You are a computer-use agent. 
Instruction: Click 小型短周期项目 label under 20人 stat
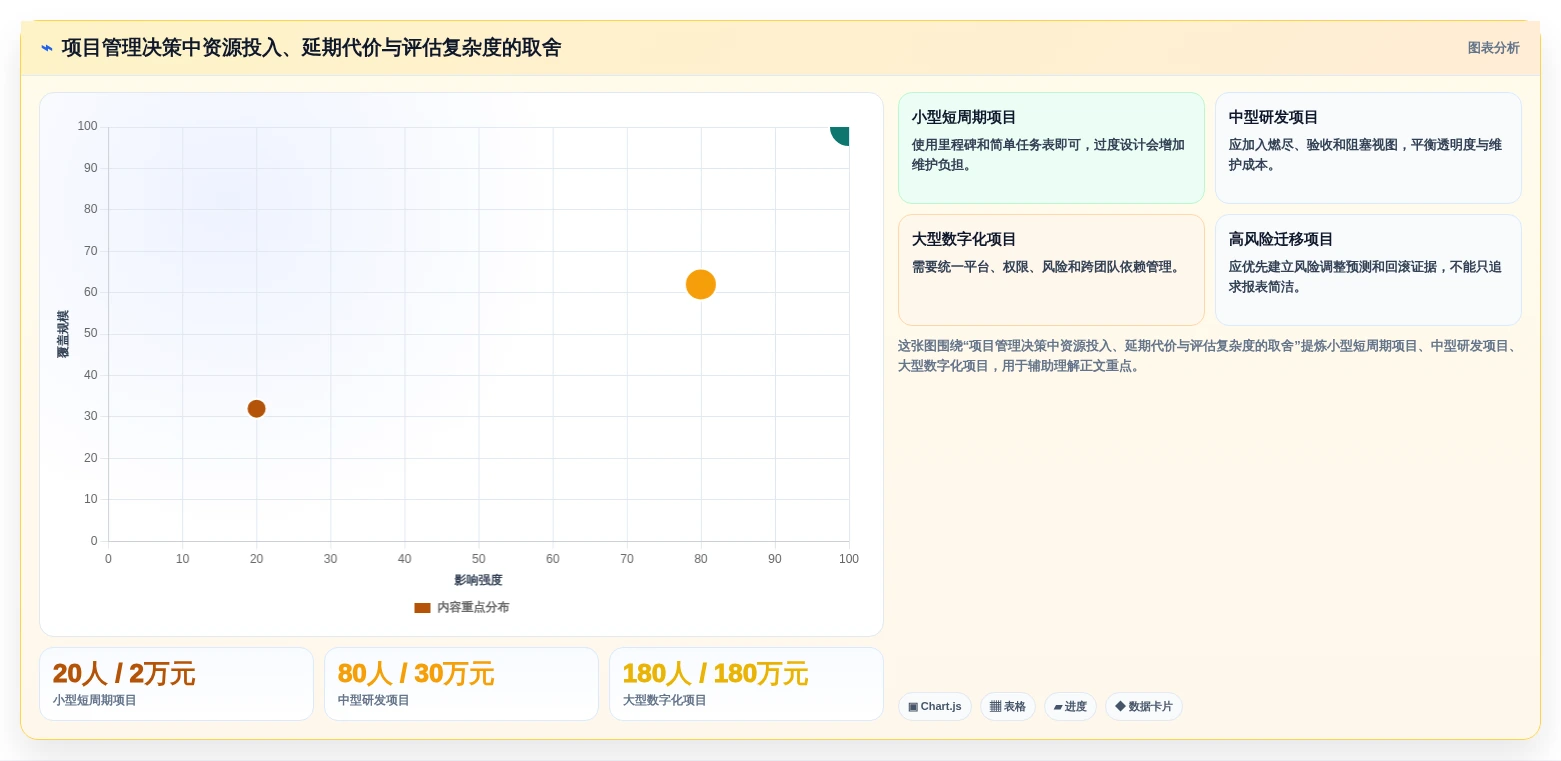[95, 701]
